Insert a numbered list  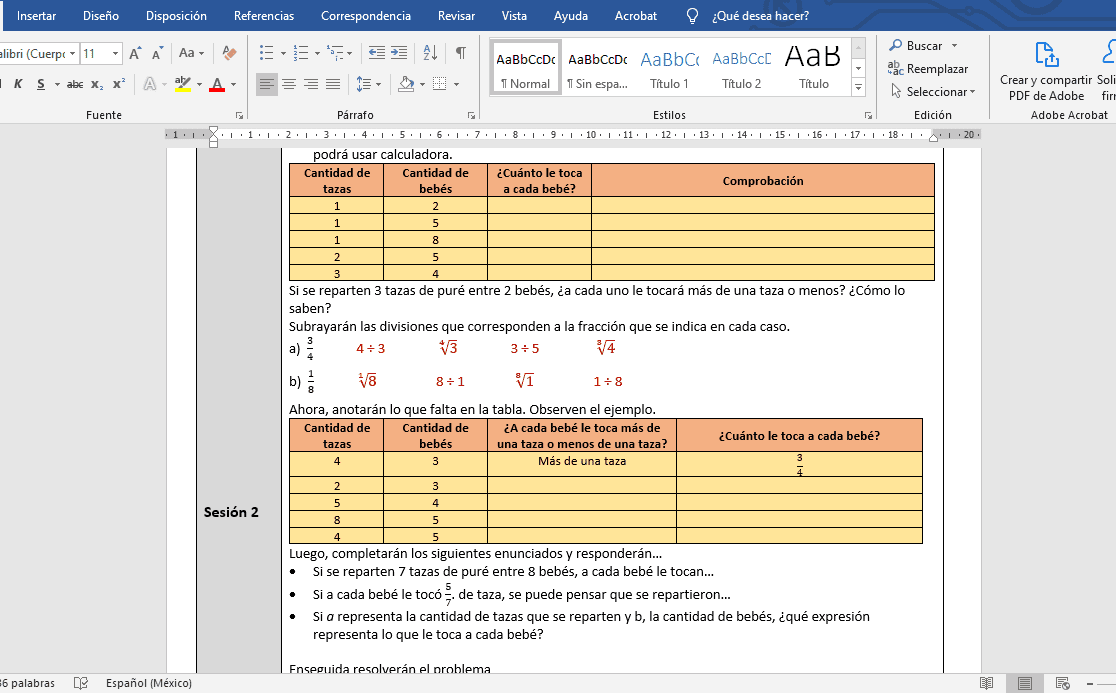pos(301,53)
